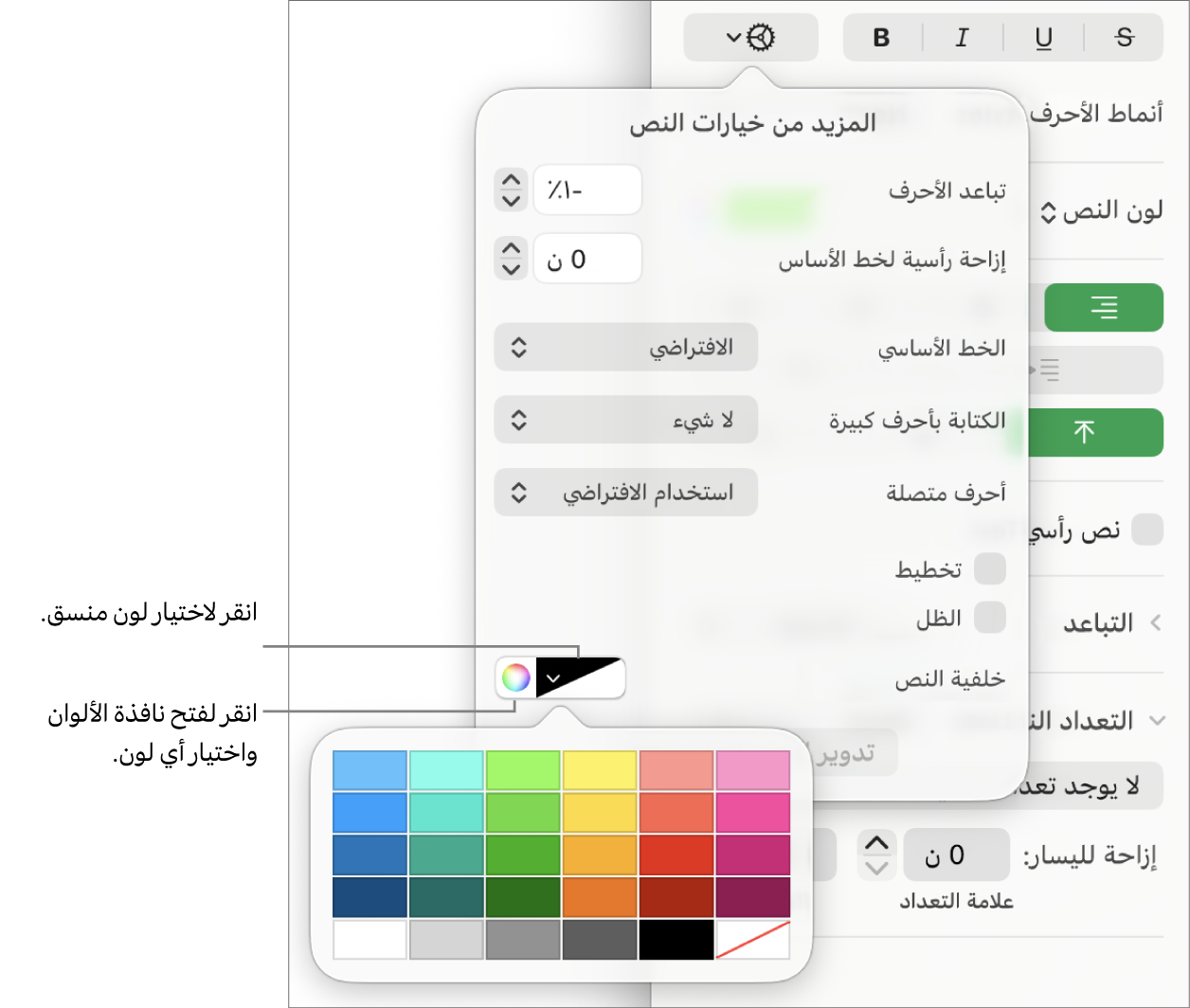Image resolution: width=1190 pixels, height=1008 pixels.
Task: Pick the light gray swatch
Action: tap(447, 940)
